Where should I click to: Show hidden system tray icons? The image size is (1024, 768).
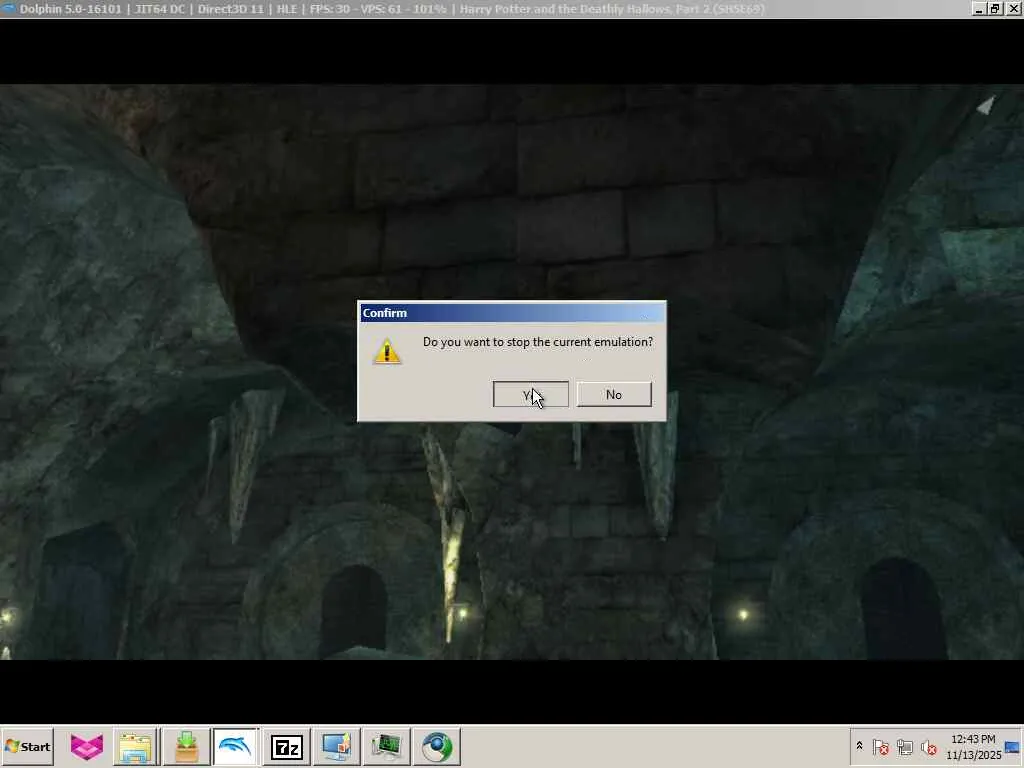pyautogui.click(x=859, y=746)
